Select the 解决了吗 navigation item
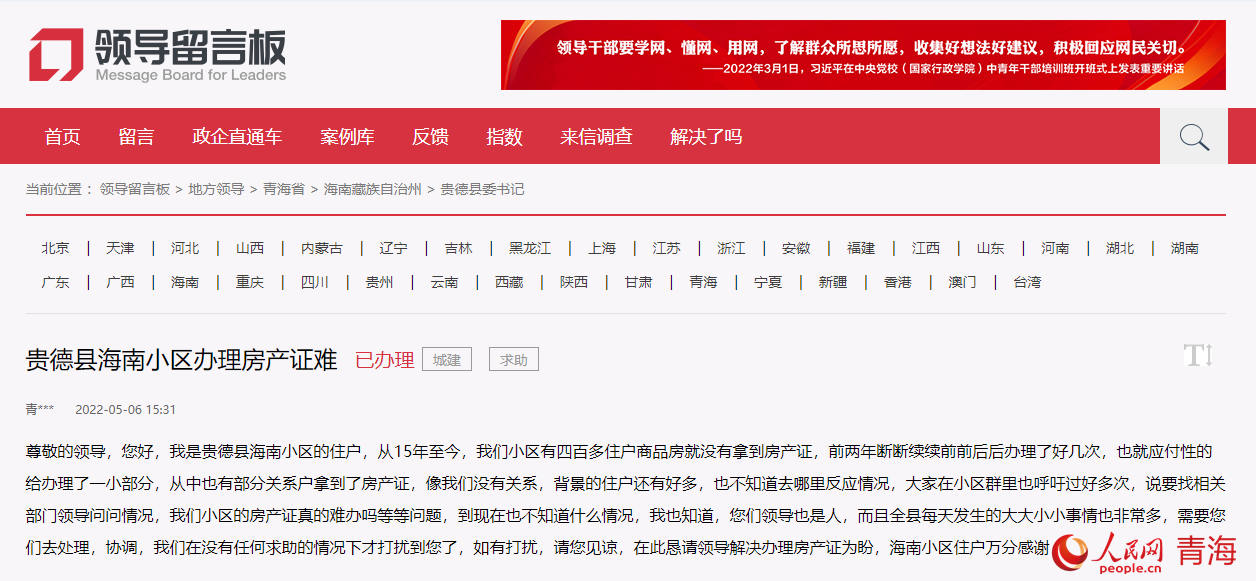 706,137
